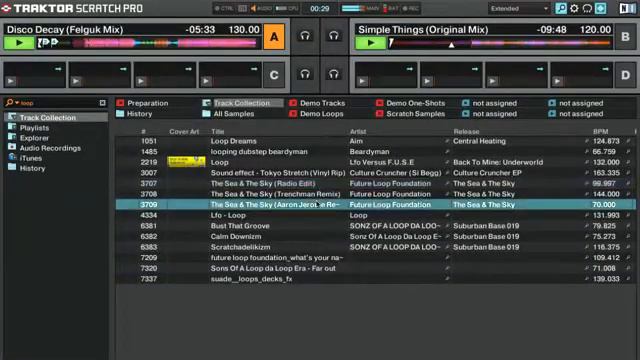
Task: Toggle maximized browser magnifier icon
Action: coord(561,8)
